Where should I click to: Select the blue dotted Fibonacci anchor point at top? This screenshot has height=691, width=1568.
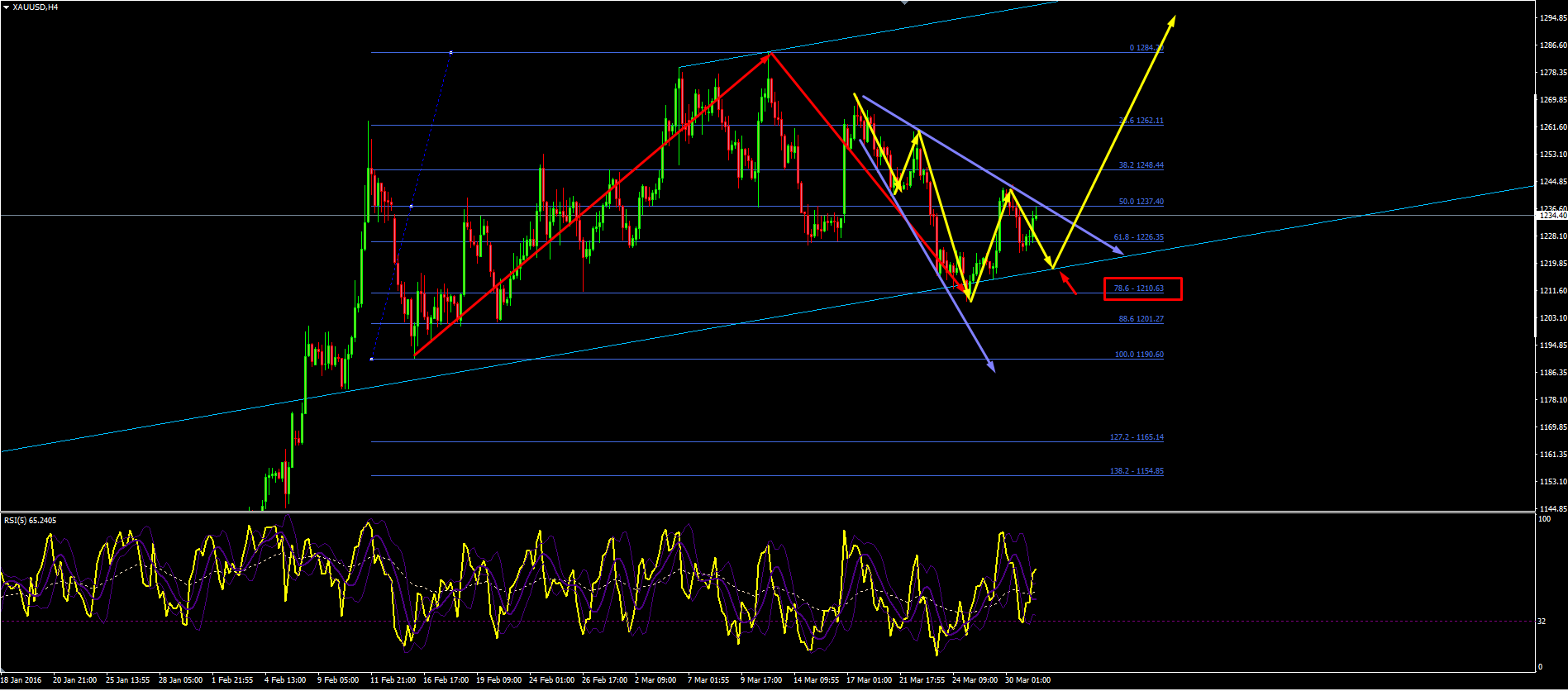point(450,53)
